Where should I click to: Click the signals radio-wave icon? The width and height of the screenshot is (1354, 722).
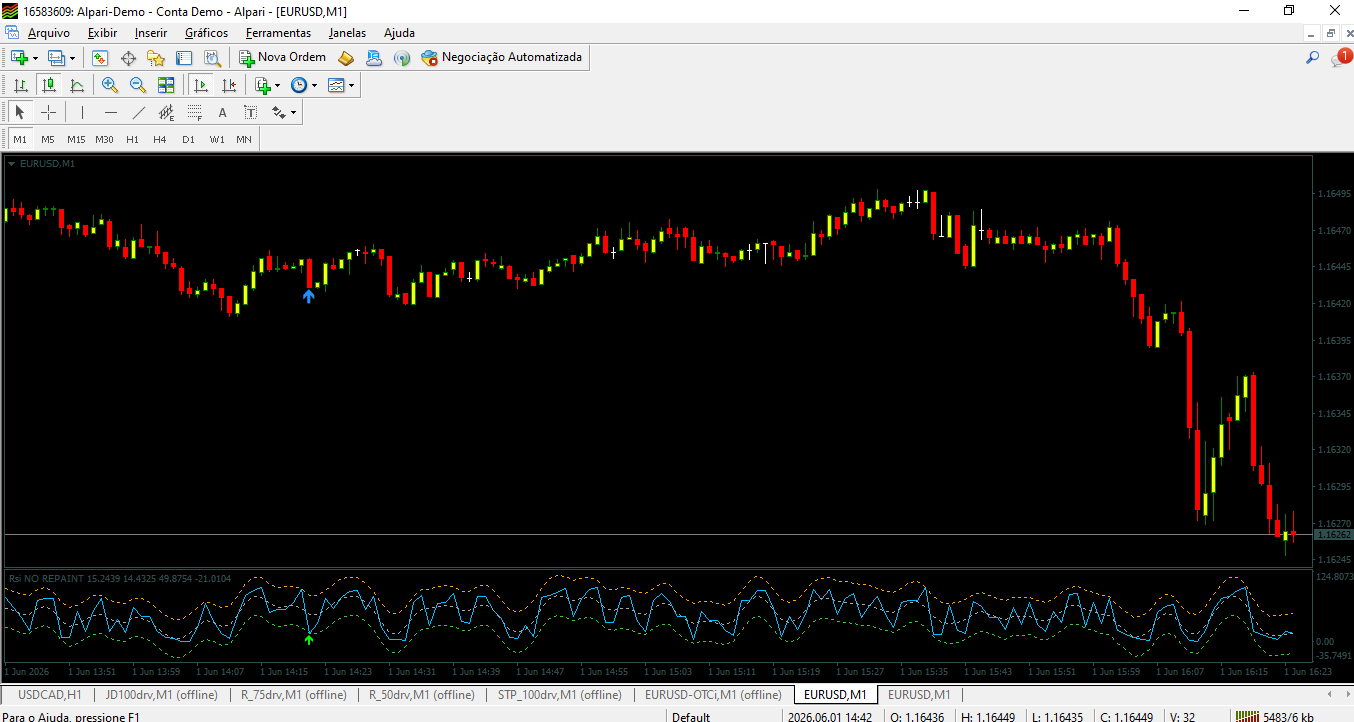402,58
